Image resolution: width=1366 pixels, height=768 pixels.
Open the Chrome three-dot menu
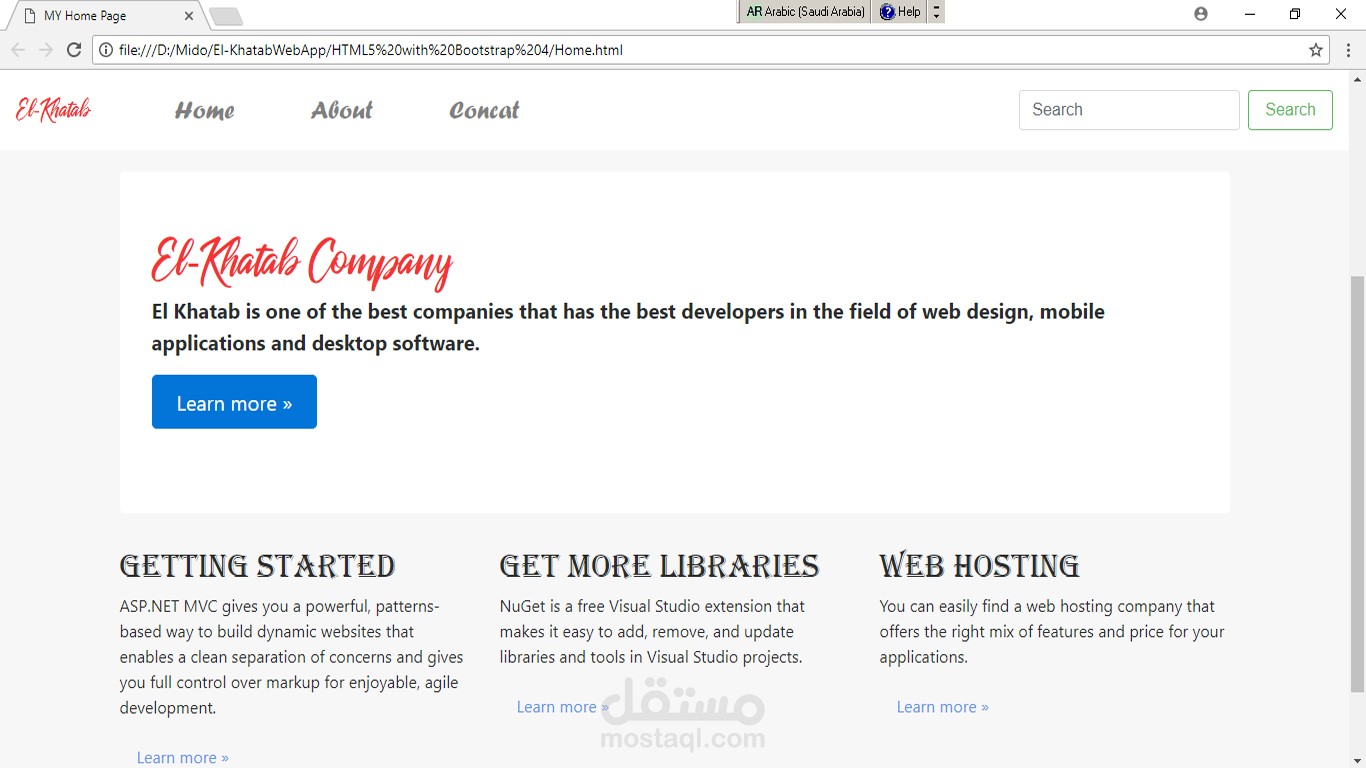(1348, 50)
